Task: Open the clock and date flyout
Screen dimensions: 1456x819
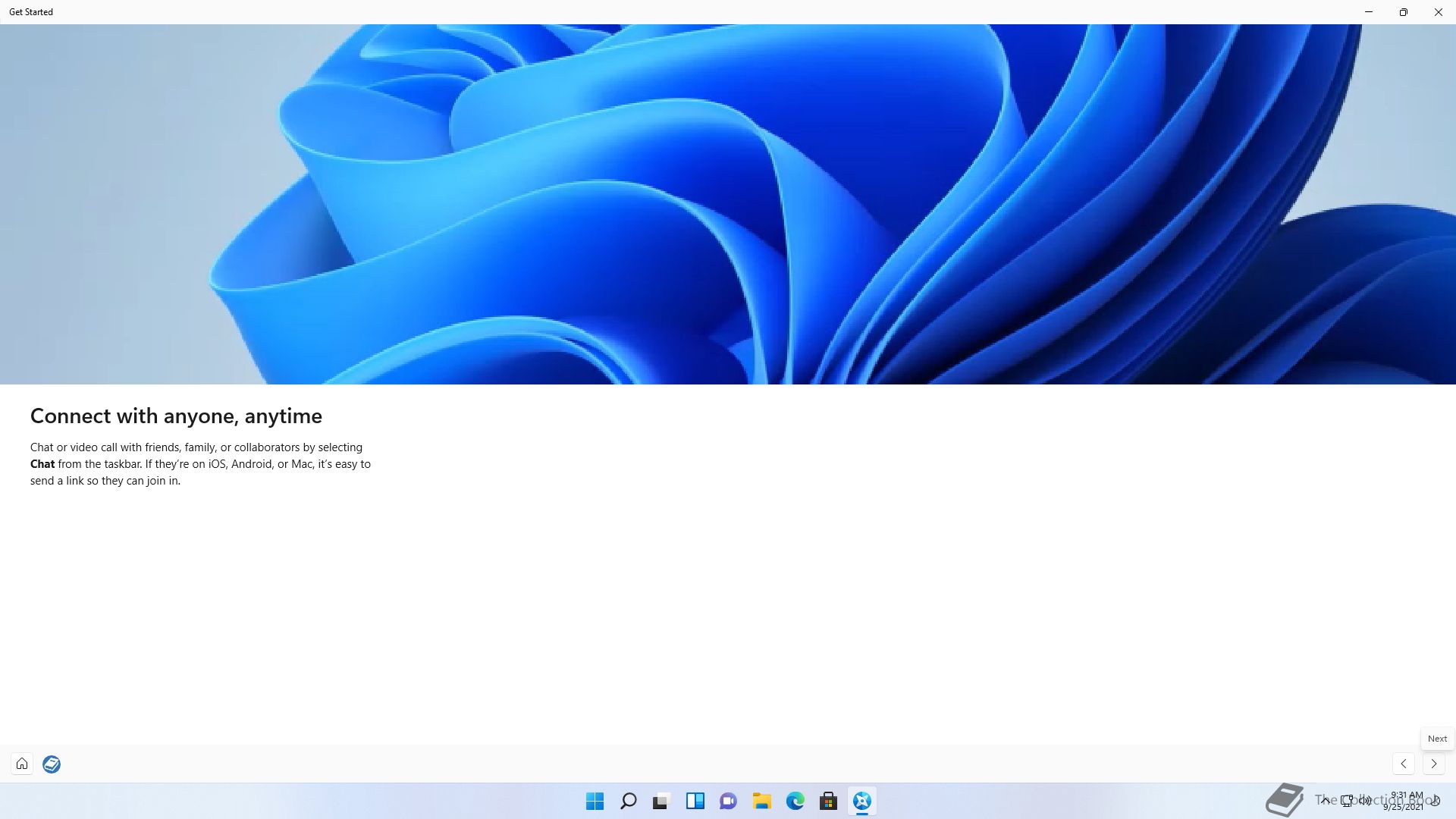Action: [1405, 801]
